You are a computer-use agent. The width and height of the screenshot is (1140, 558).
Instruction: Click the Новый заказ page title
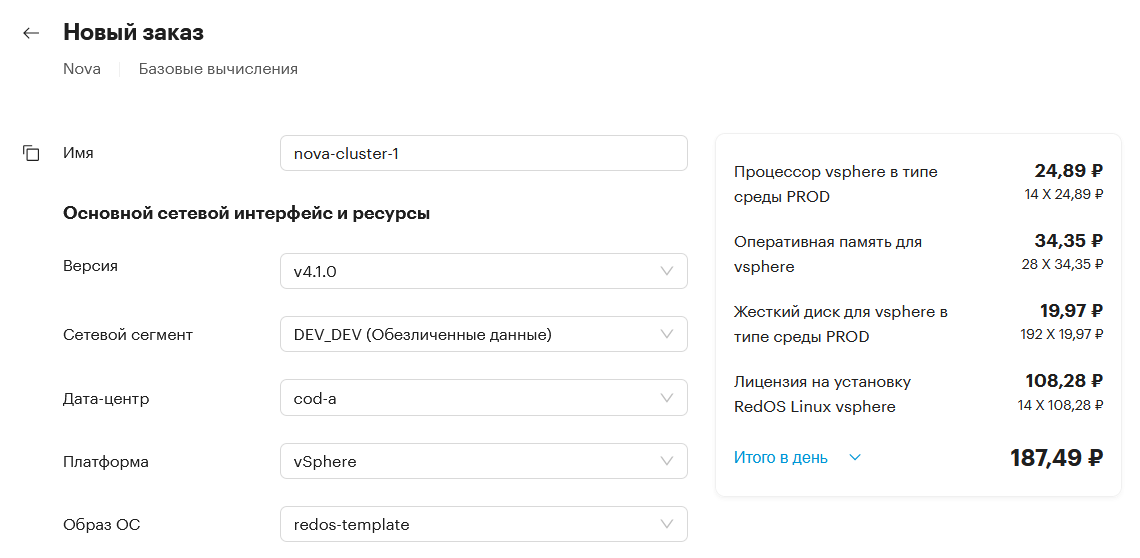tap(133, 33)
